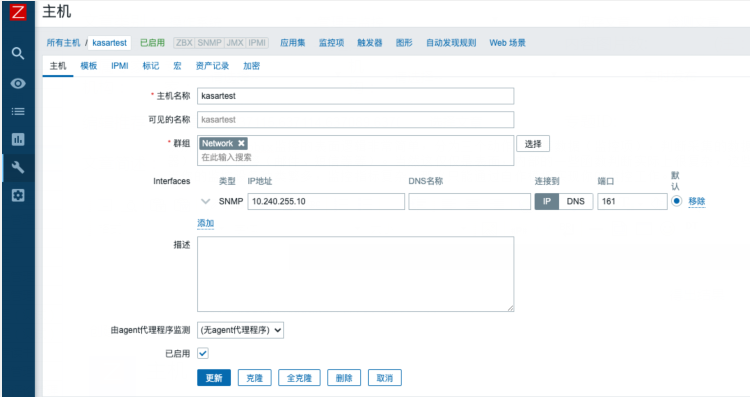Image resolution: width=750 pixels, height=397 pixels.
Task: Open the Monitoring eye icon in sidebar
Action: pos(18,83)
